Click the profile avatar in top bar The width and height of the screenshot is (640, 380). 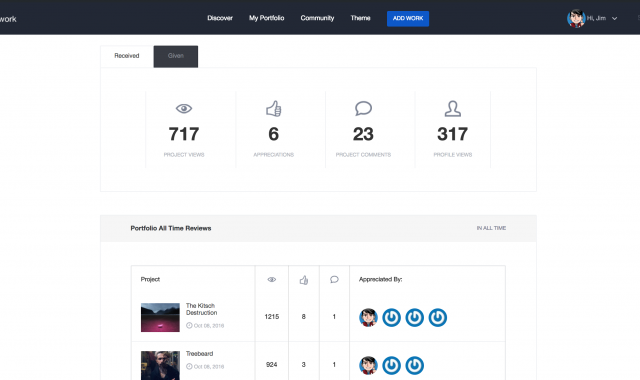[576, 18]
